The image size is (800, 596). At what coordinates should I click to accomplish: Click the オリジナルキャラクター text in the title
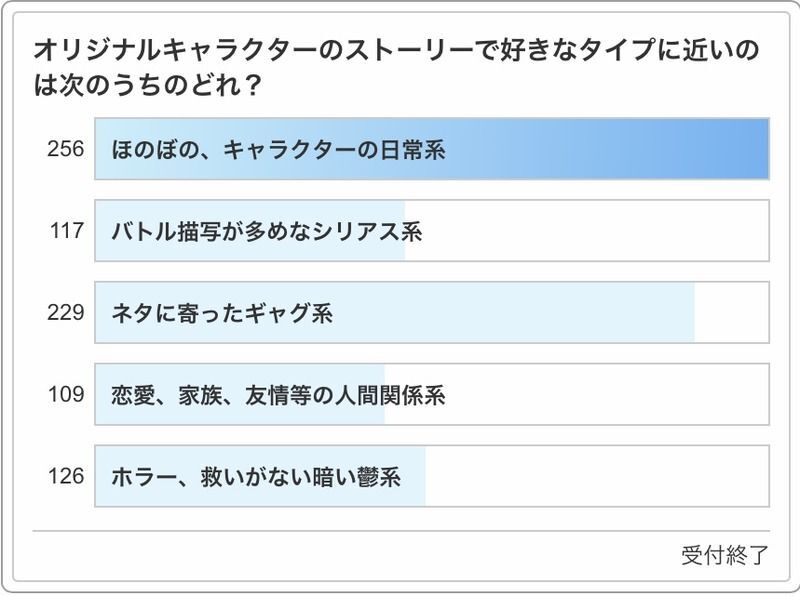coord(132,48)
